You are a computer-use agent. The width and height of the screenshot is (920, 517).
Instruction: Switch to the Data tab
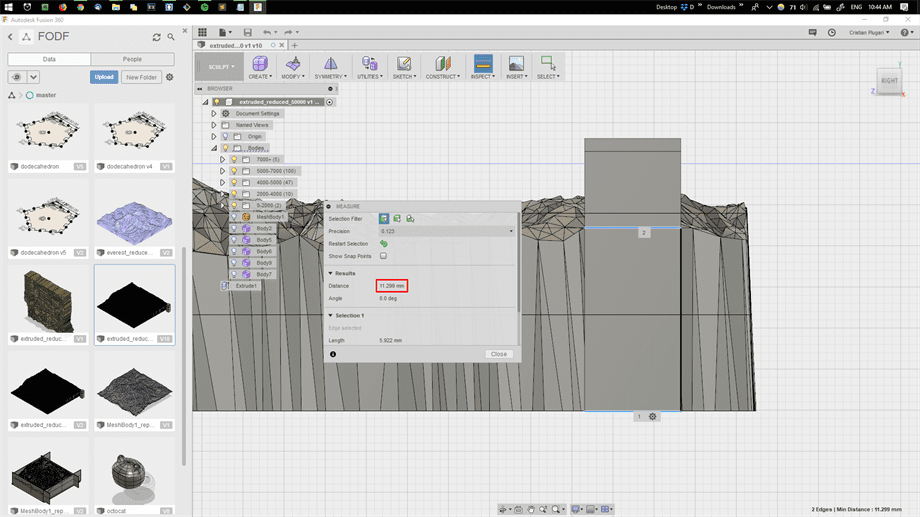click(x=49, y=59)
